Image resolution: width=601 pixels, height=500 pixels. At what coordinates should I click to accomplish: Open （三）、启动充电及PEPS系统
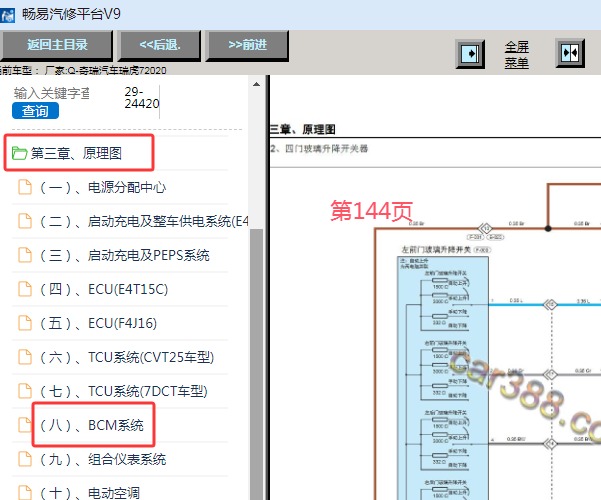(x=124, y=255)
